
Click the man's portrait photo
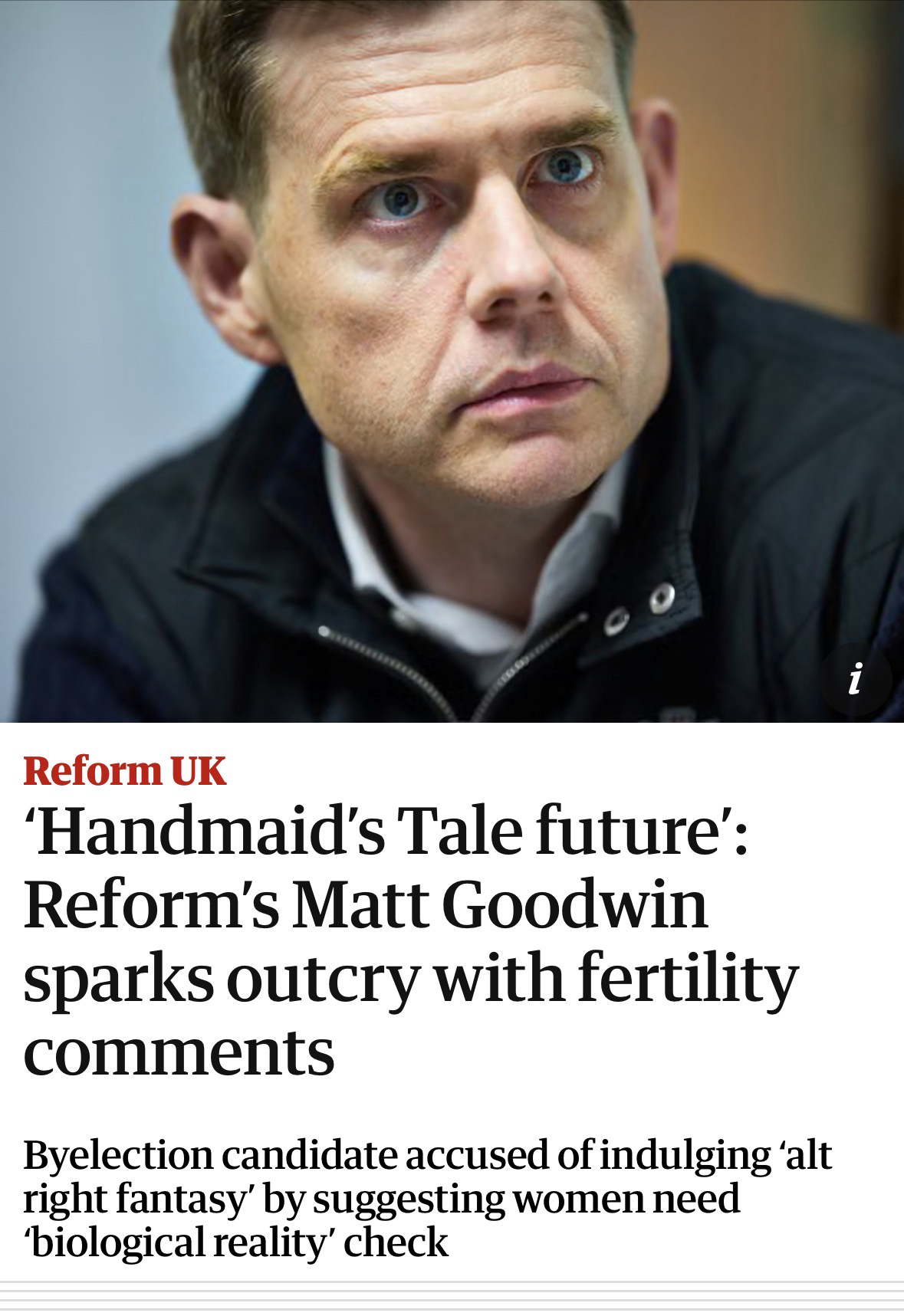pyautogui.click(x=452, y=361)
